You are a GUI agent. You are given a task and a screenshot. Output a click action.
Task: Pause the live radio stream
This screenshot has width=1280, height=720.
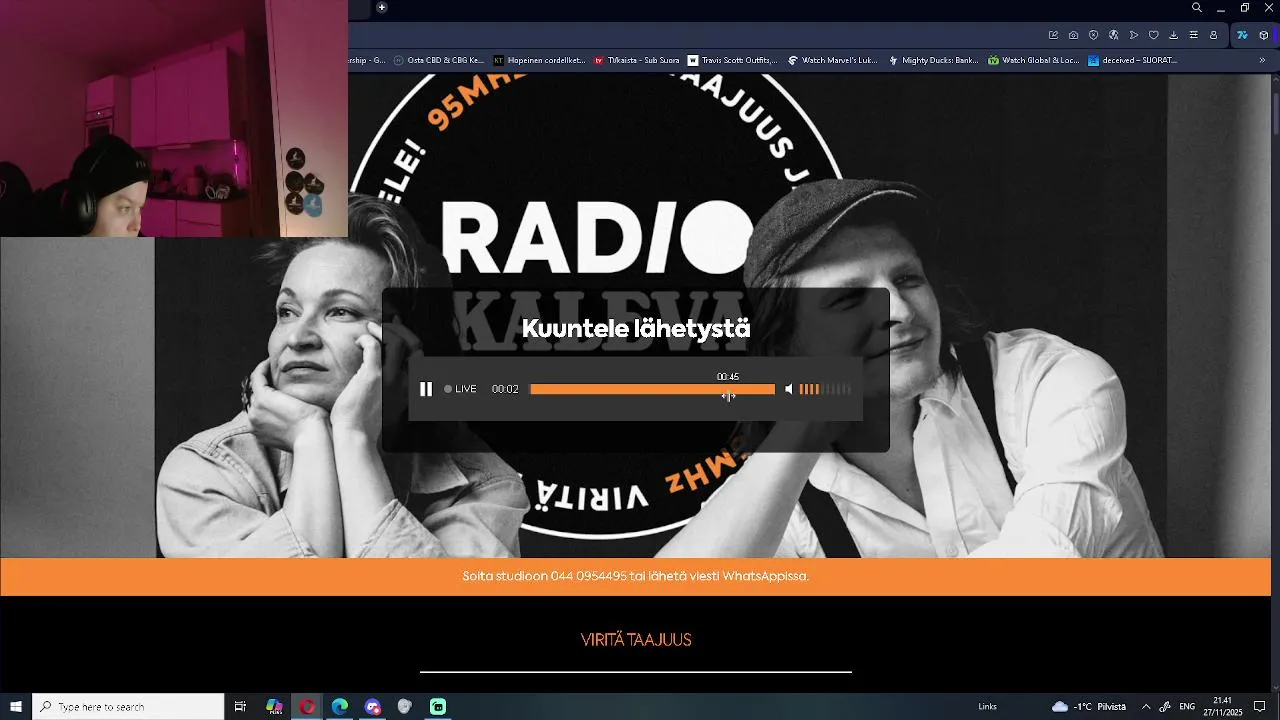426,389
